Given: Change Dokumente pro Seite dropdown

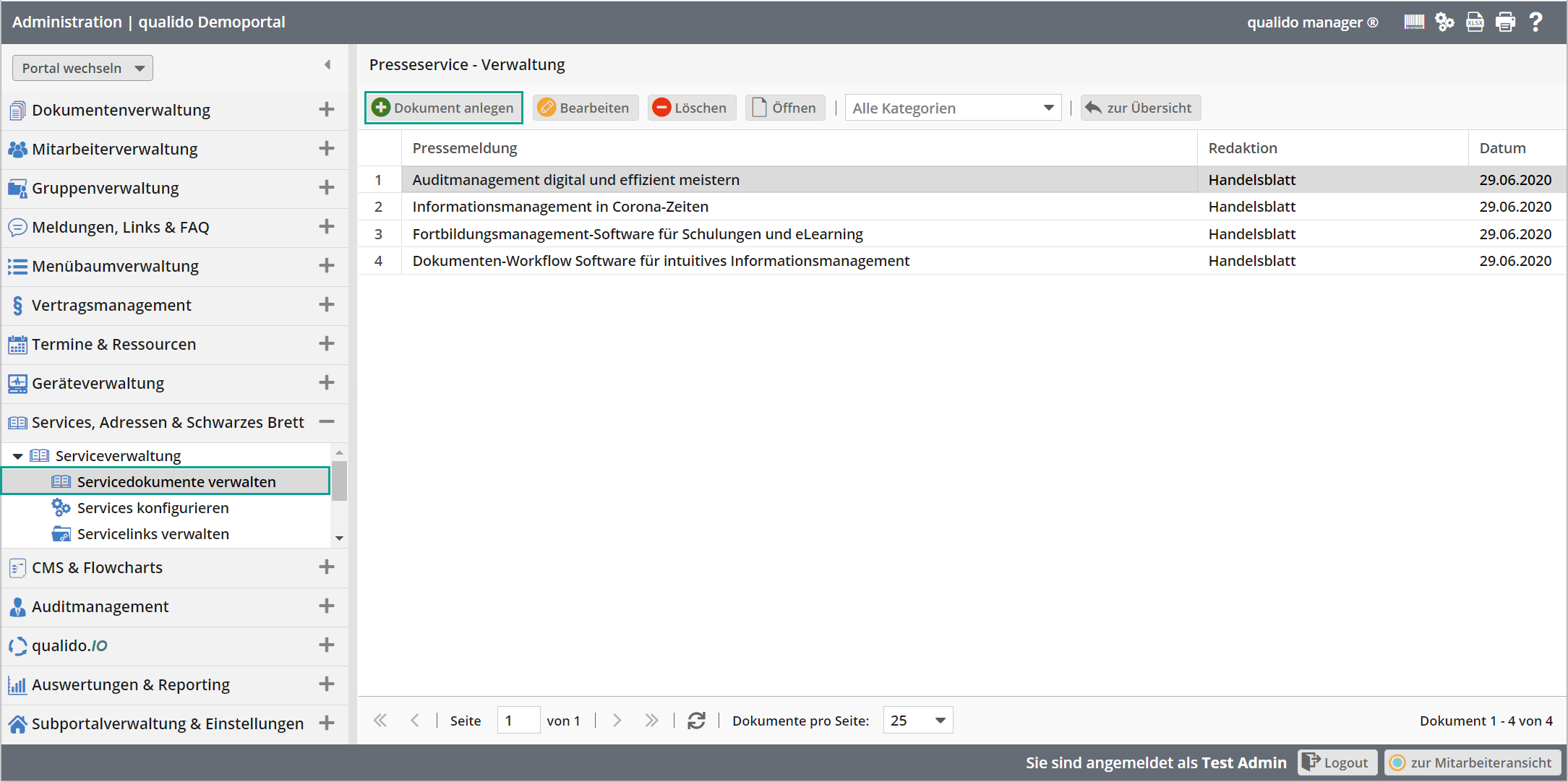Looking at the screenshot, I should tap(917, 721).
